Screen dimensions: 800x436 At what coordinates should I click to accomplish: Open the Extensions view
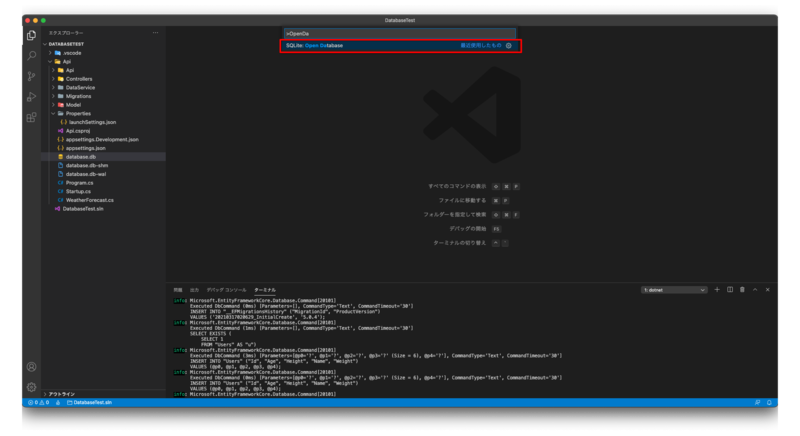[32, 117]
